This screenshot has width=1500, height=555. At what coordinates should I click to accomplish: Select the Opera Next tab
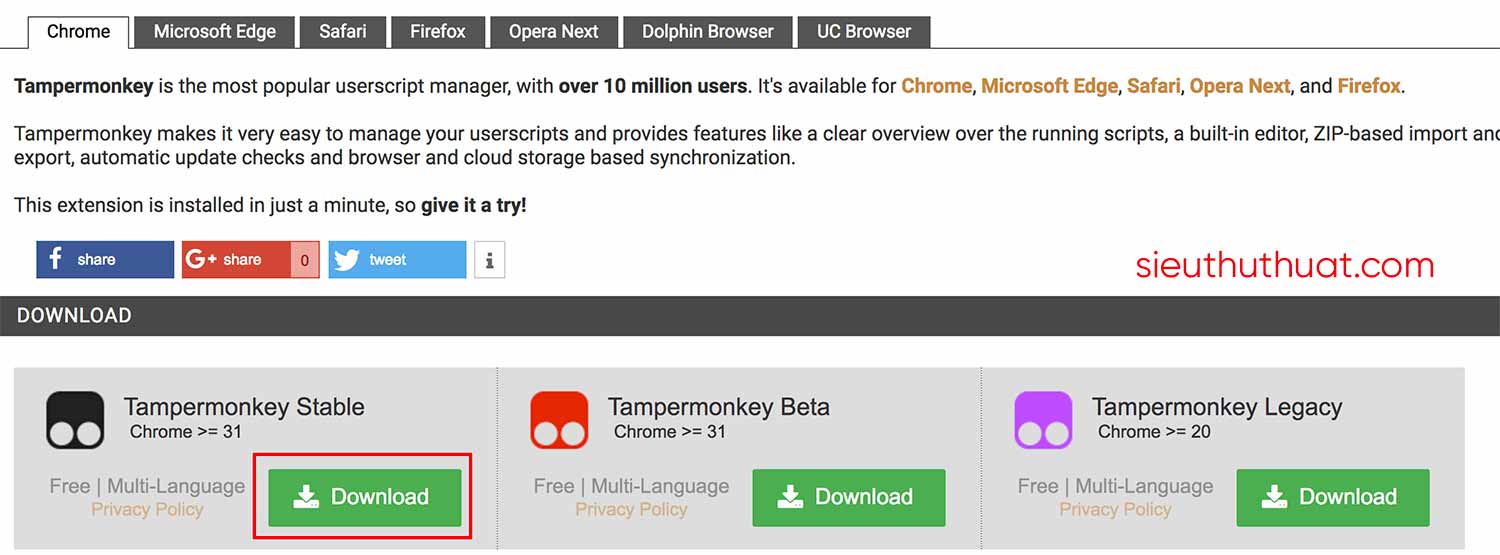pos(553,32)
